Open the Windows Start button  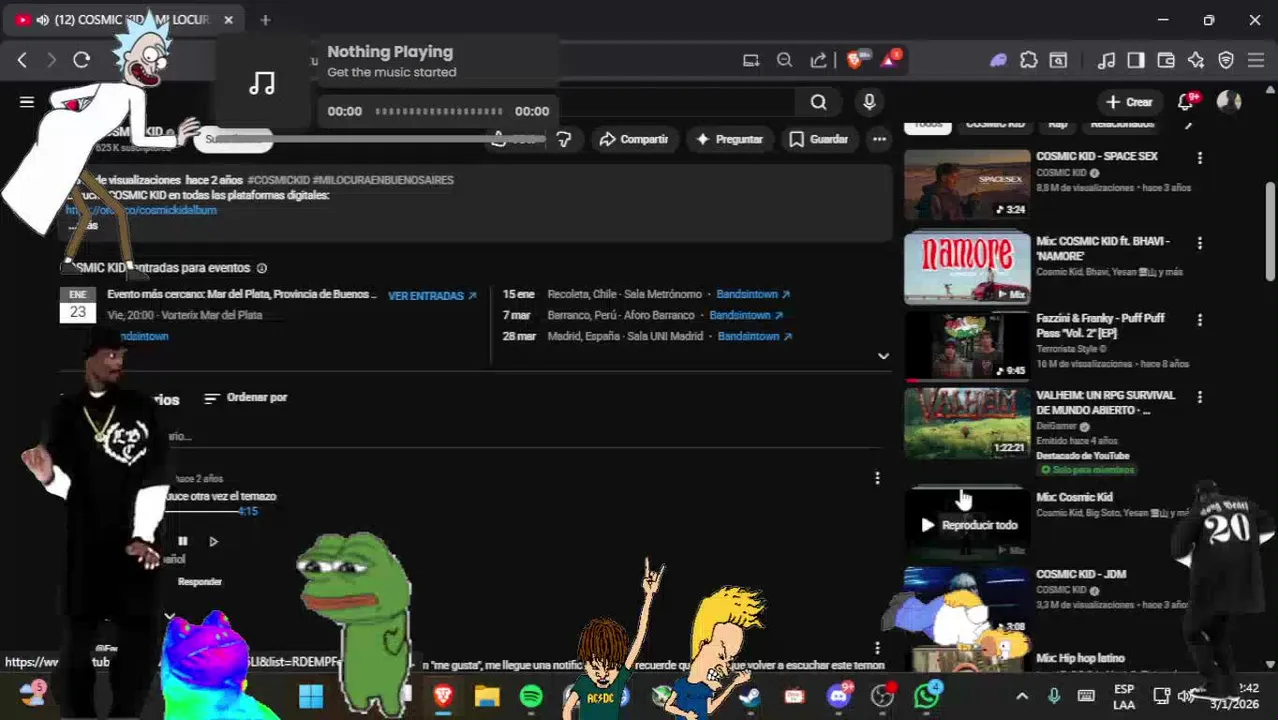click(311, 696)
